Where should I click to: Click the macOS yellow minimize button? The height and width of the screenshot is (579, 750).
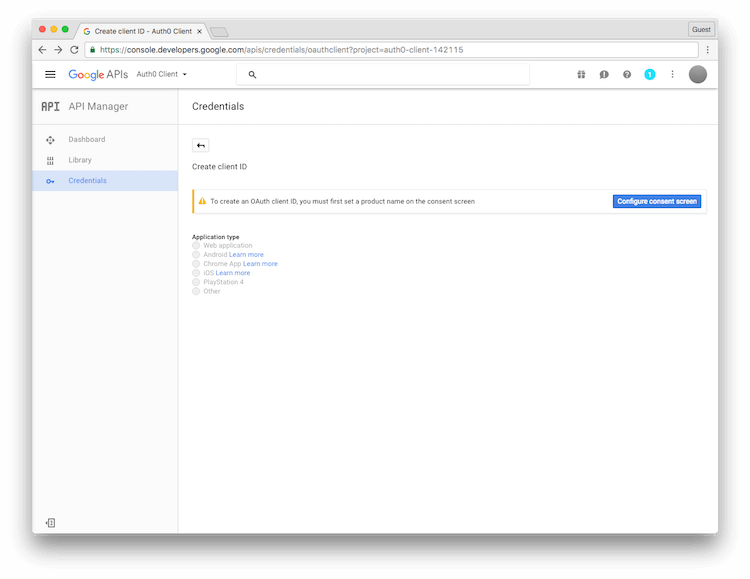(x=54, y=29)
